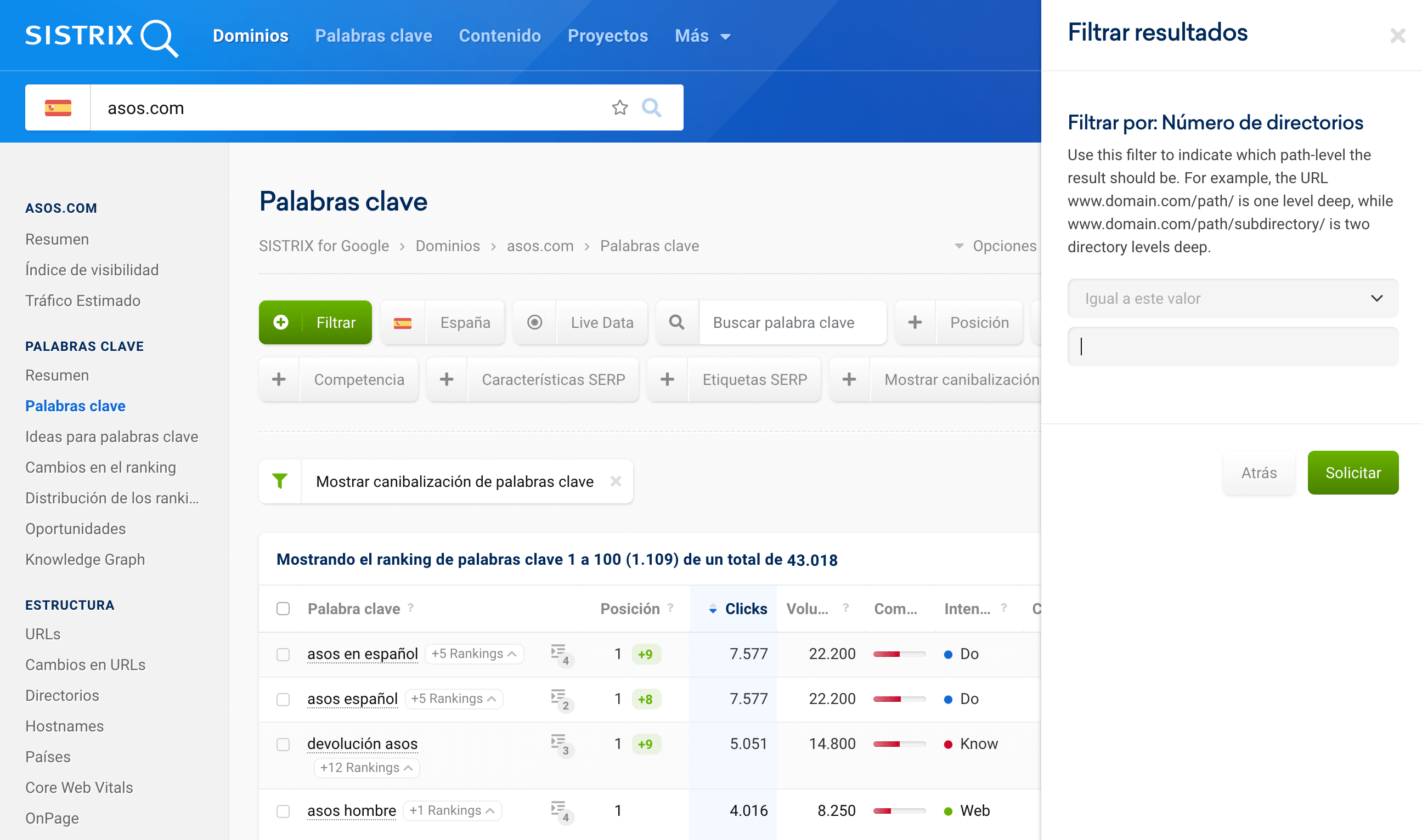Click the SISTRIX logo
The image size is (1422, 840).
pos(101,36)
